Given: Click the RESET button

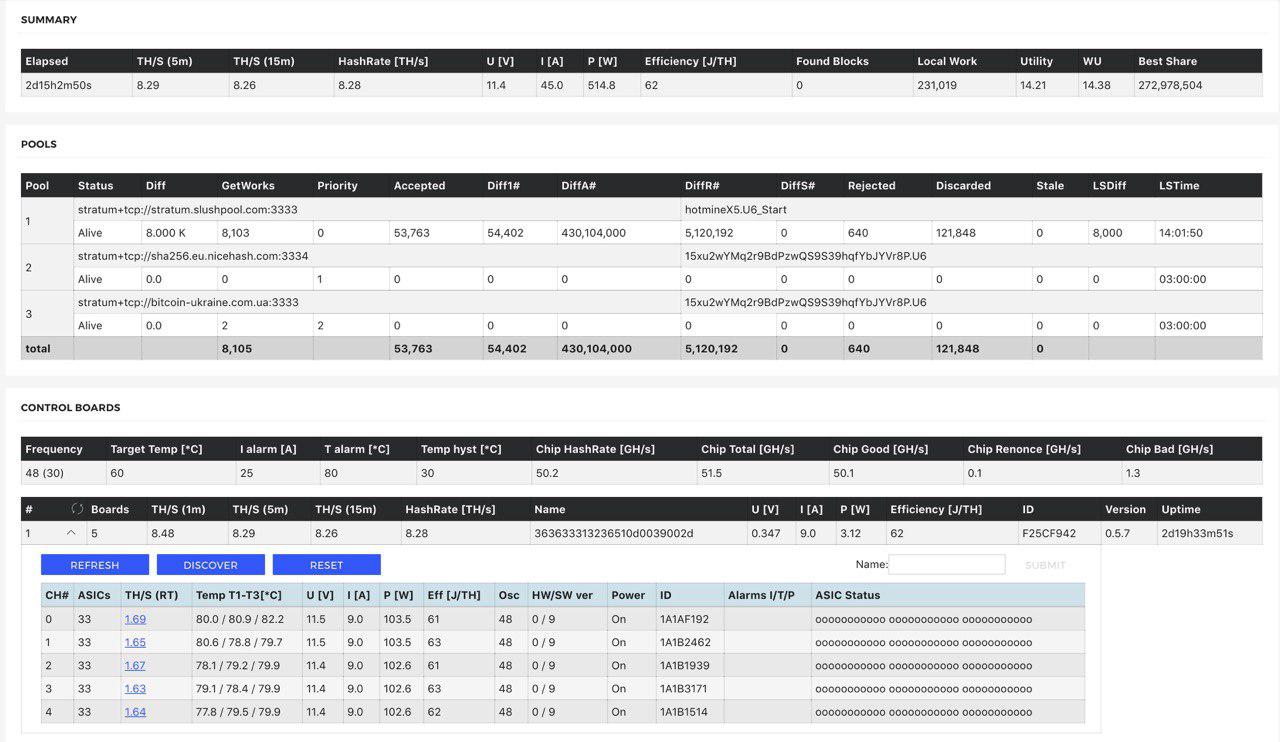Looking at the screenshot, I should pos(327,565).
